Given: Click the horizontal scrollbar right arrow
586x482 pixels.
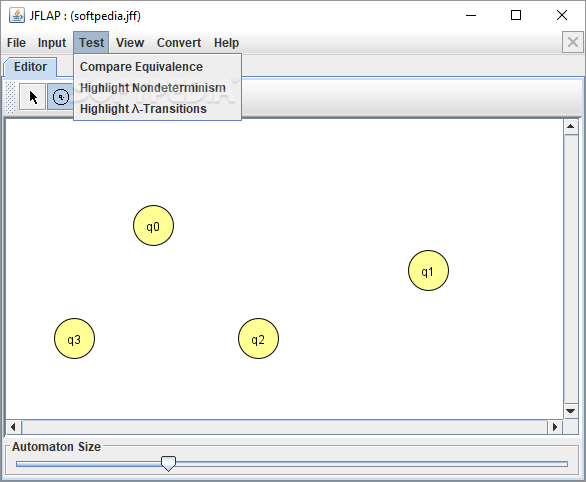Looking at the screenshot, I should [x=555, y=427].
